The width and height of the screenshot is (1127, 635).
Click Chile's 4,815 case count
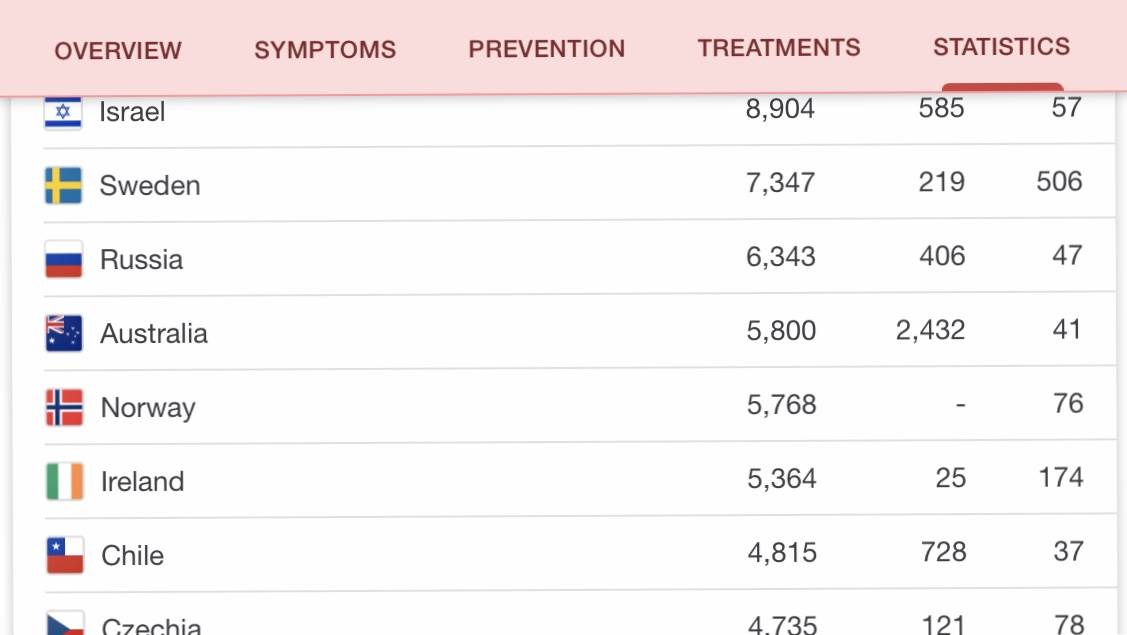pyautogui.click(x=782, y=553)
